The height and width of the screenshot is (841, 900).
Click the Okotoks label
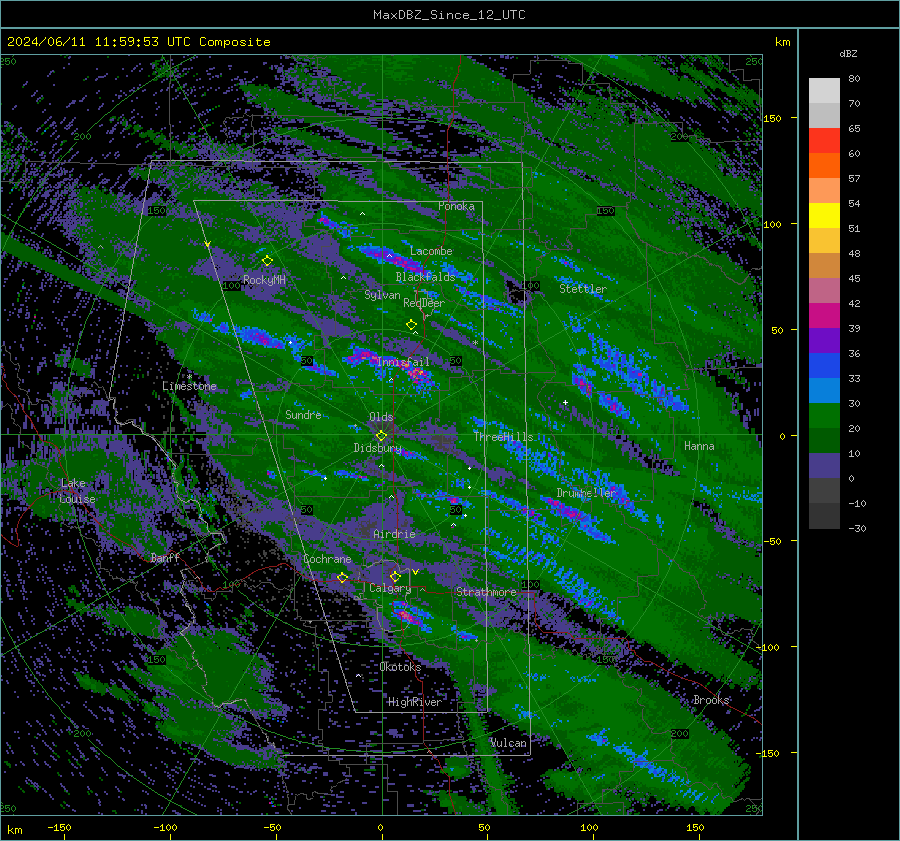coord(400,666)
